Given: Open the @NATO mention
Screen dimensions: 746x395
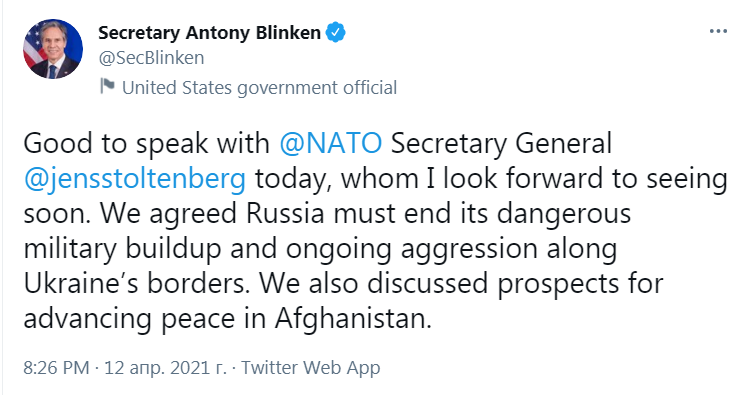Looking at the screenshot, I should pos(331,143).
